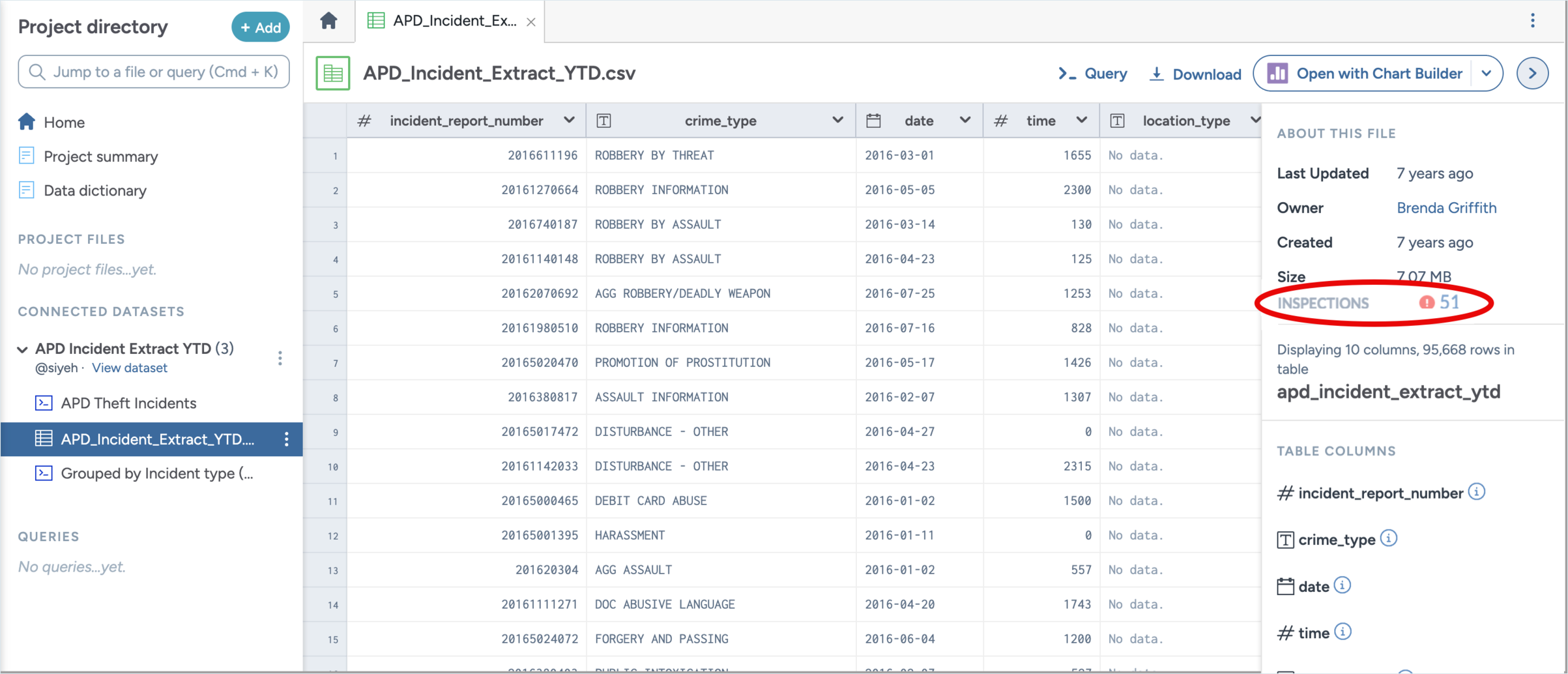Click the home icon tab
This screenshot has height=674, width=1568.
click(x=328, y=21)
